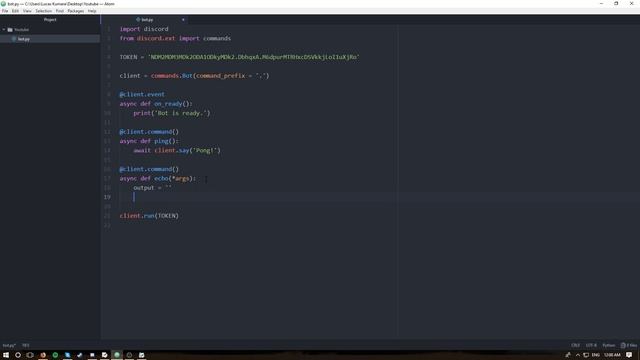640x360 pixels.
Task: Open Steam icon on taskbar
Action: (80, 355)
